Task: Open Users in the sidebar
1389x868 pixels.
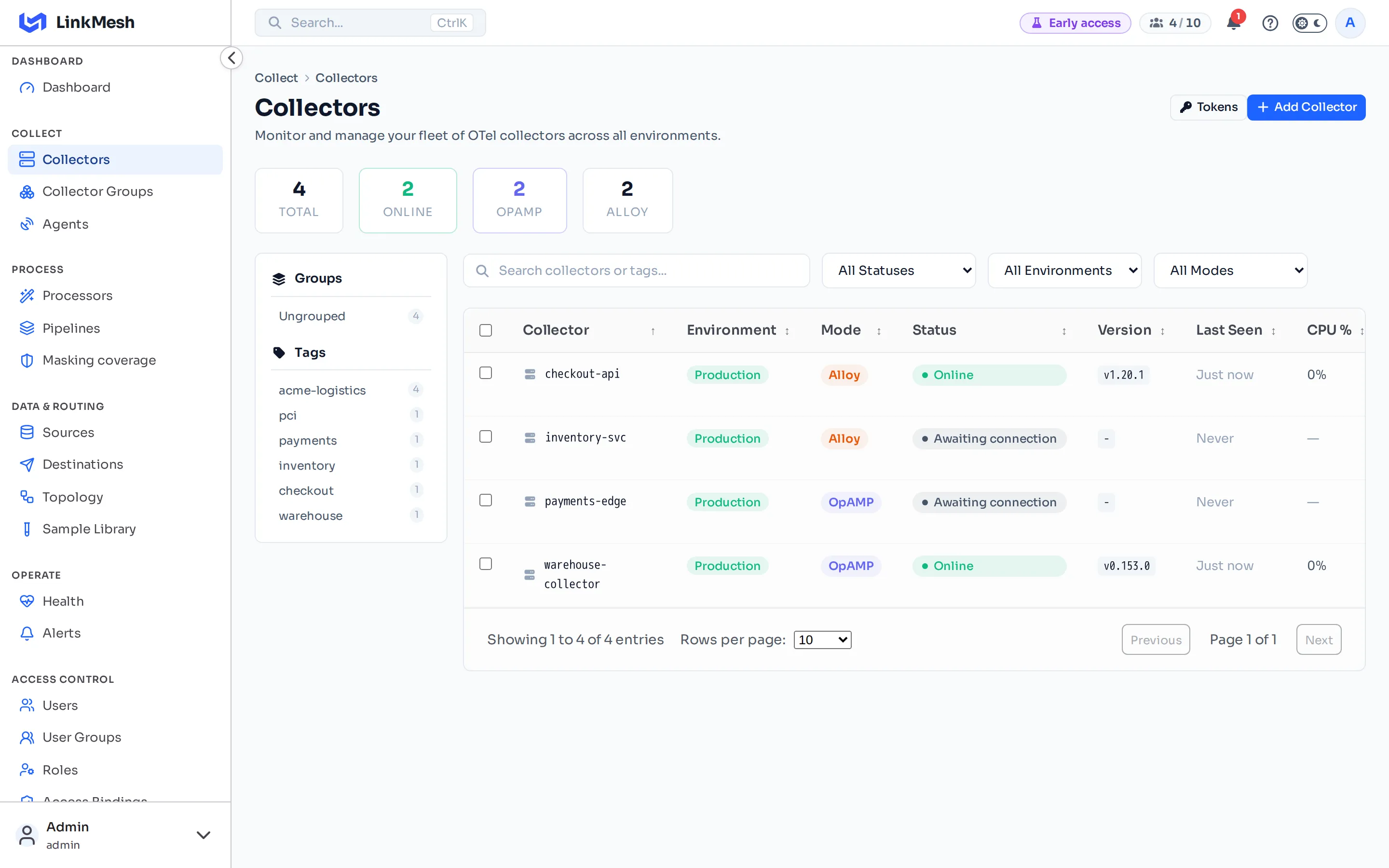Action: (115, 705)
